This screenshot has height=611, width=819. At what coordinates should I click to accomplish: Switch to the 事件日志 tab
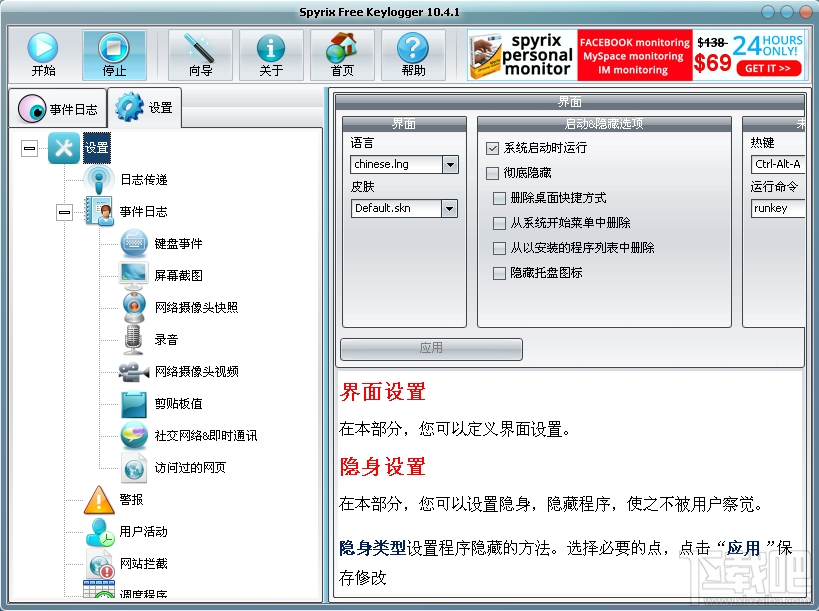coord(58,108)
